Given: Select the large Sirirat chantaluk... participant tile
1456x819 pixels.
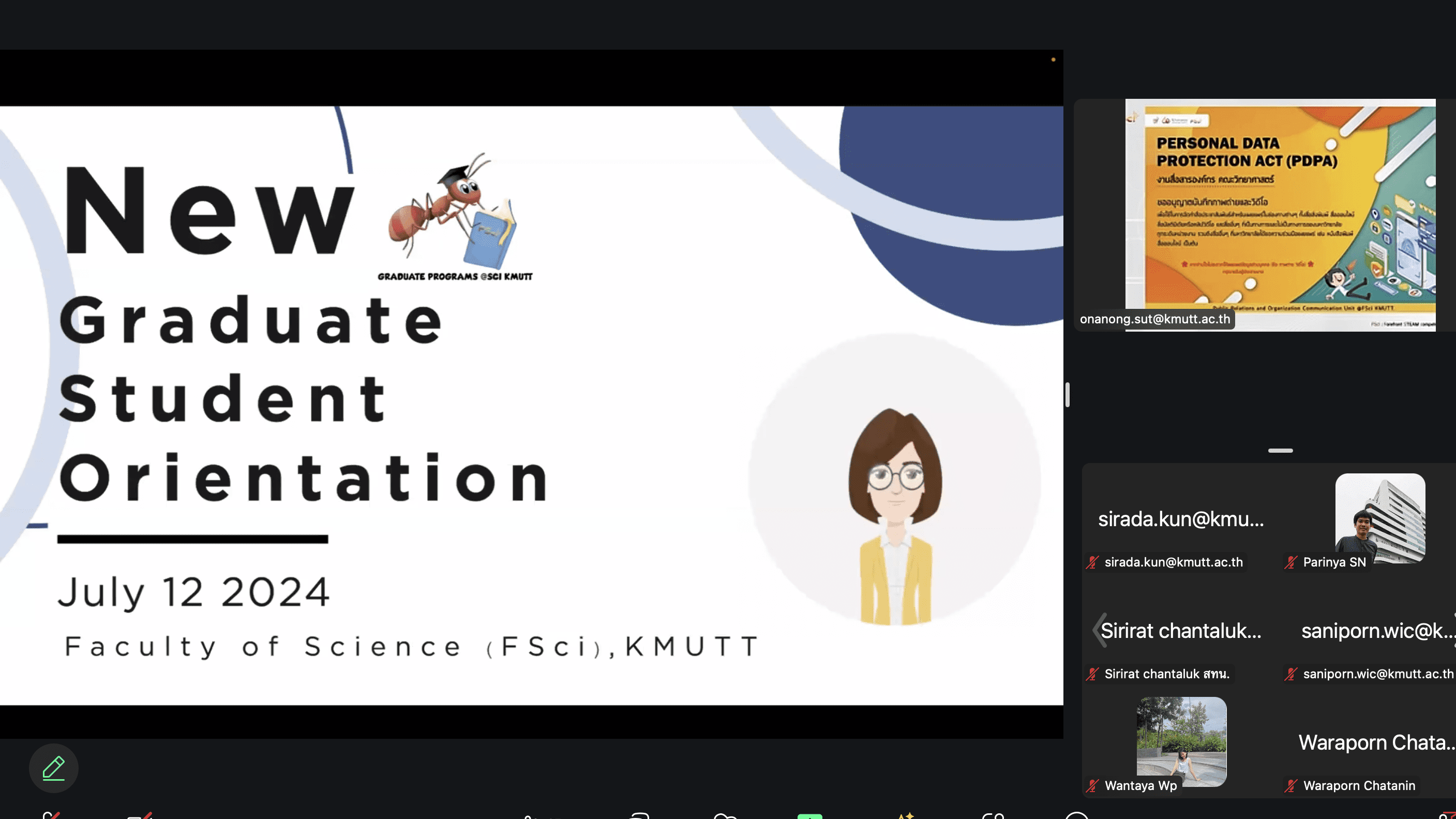Looking at the screenshot, I should tap(1181, 630).
